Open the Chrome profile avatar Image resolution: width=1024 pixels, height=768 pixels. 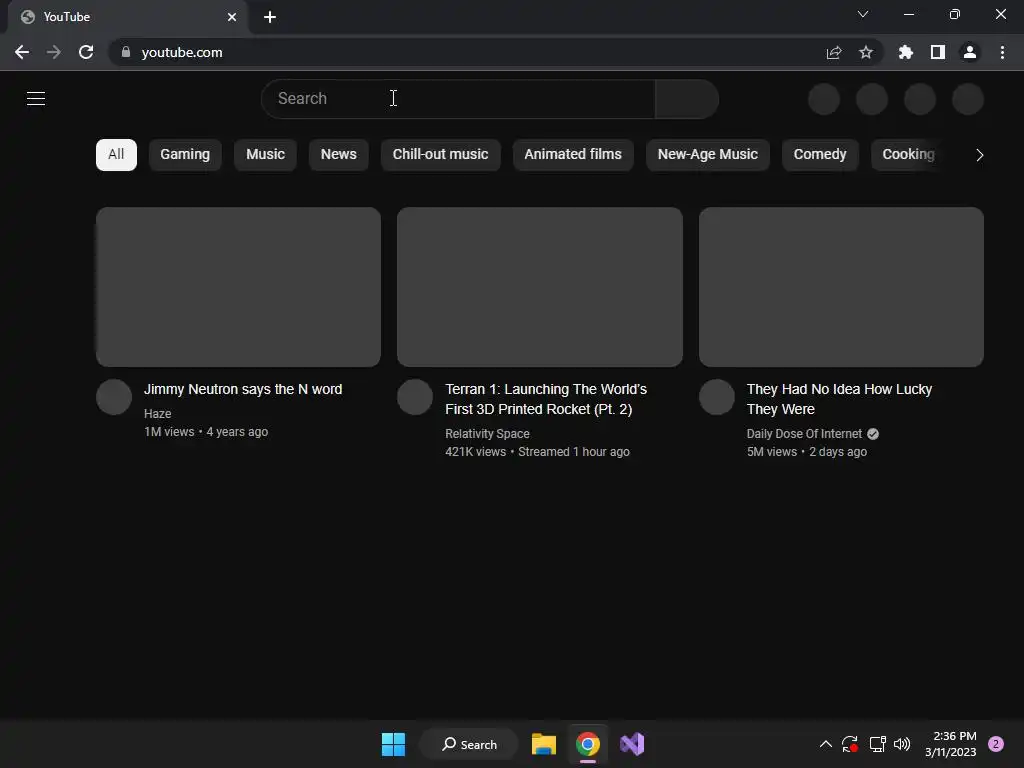click(970, 52)
